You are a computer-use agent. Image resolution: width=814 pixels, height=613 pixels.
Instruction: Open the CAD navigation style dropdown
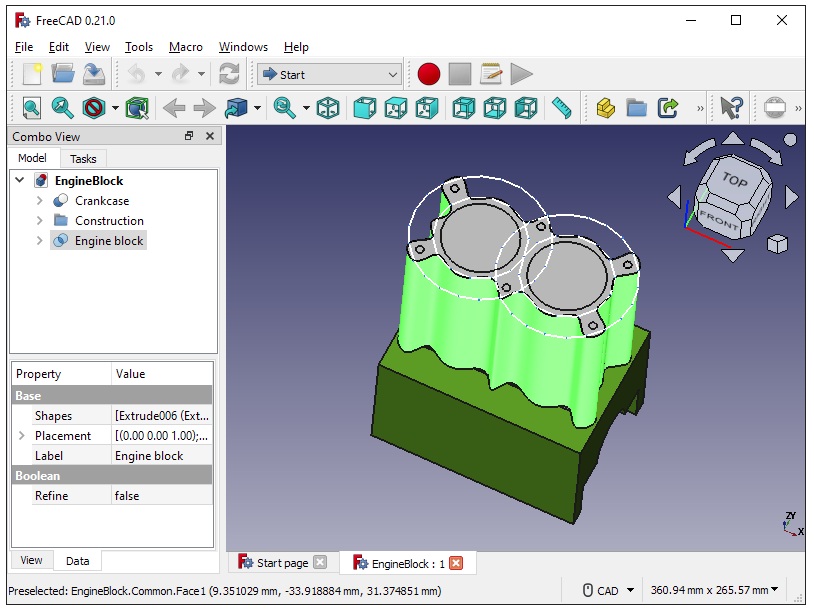(607, 590)
